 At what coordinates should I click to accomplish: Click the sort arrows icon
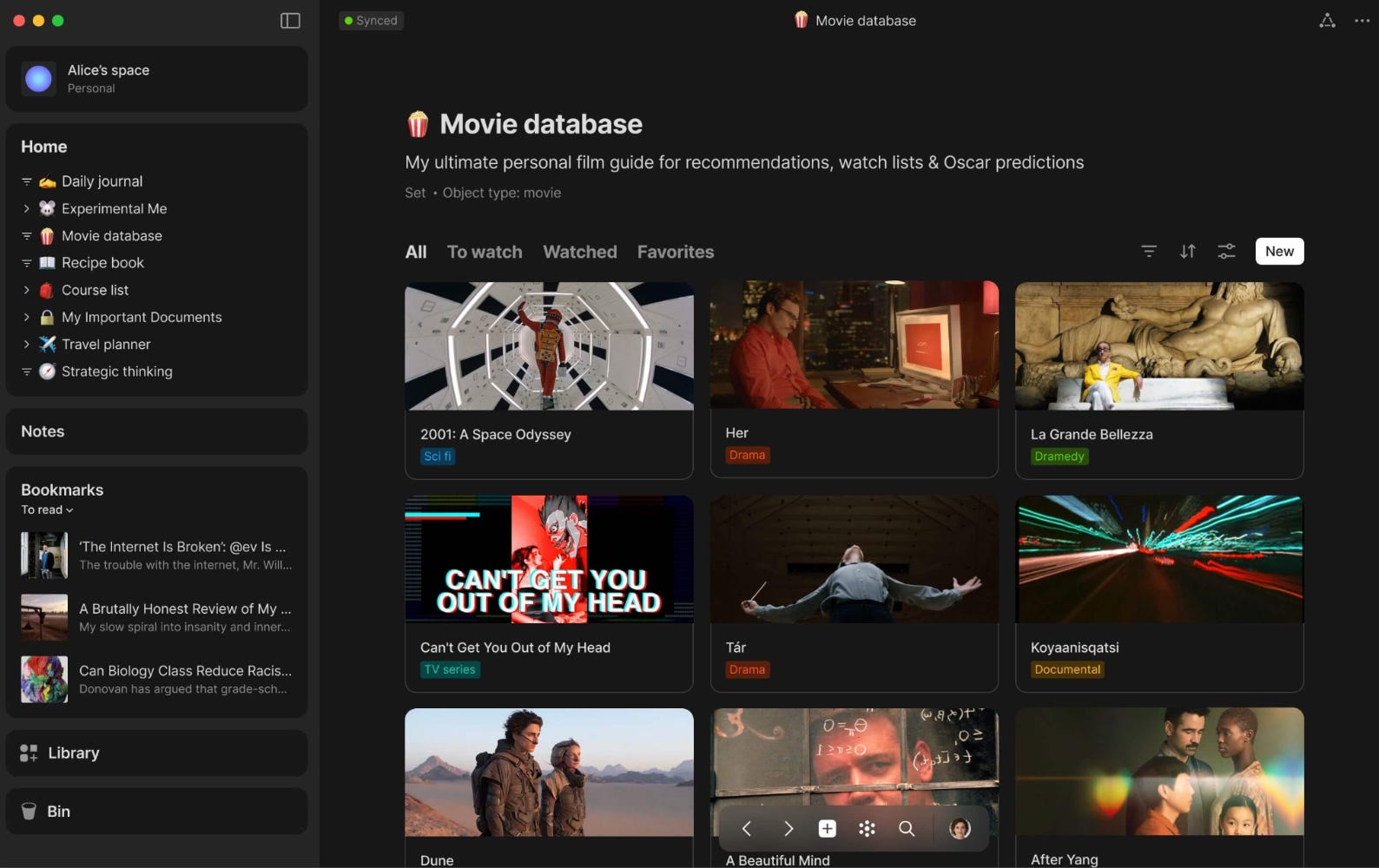(x=1187, y=252)
